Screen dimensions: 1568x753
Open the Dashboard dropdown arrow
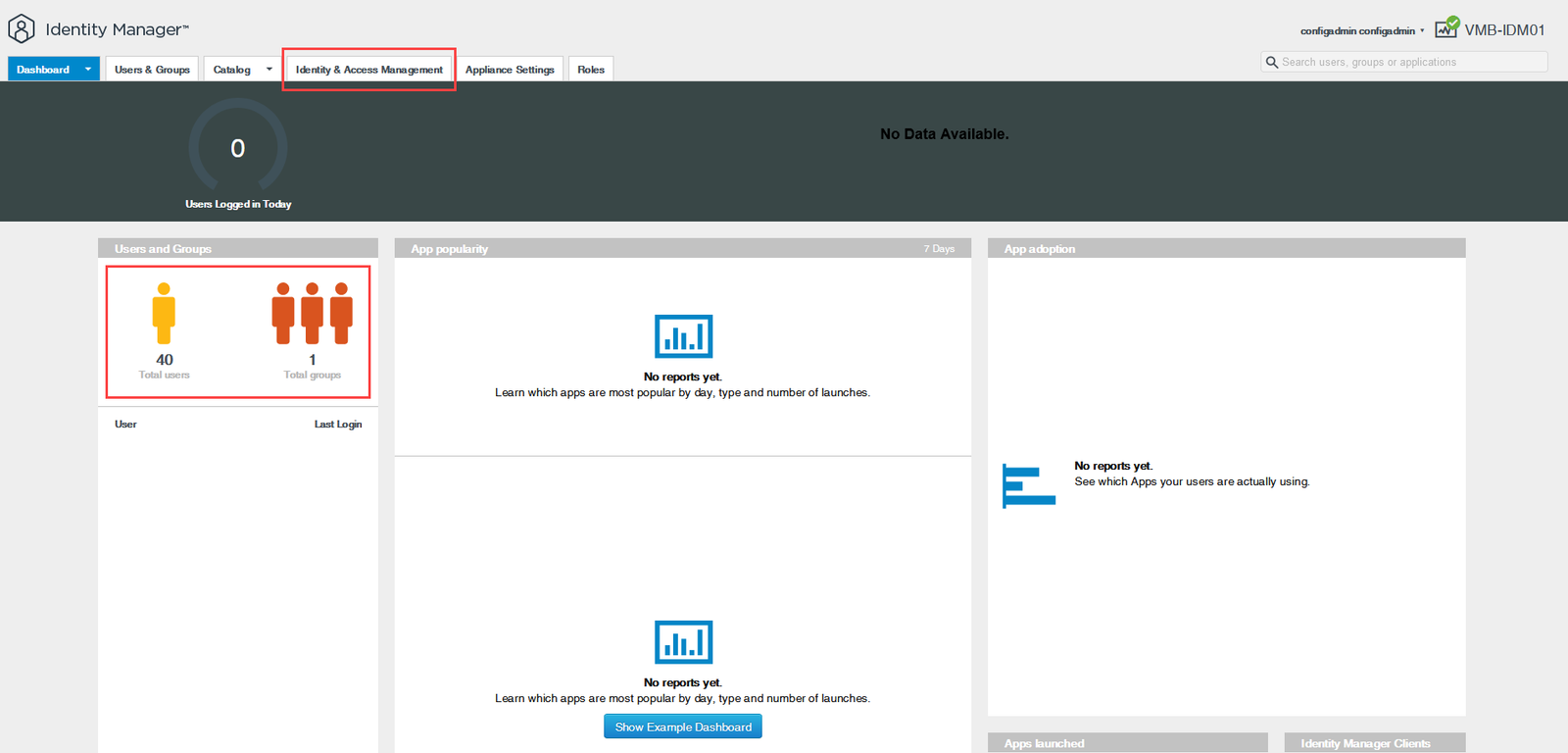(88, 69)
